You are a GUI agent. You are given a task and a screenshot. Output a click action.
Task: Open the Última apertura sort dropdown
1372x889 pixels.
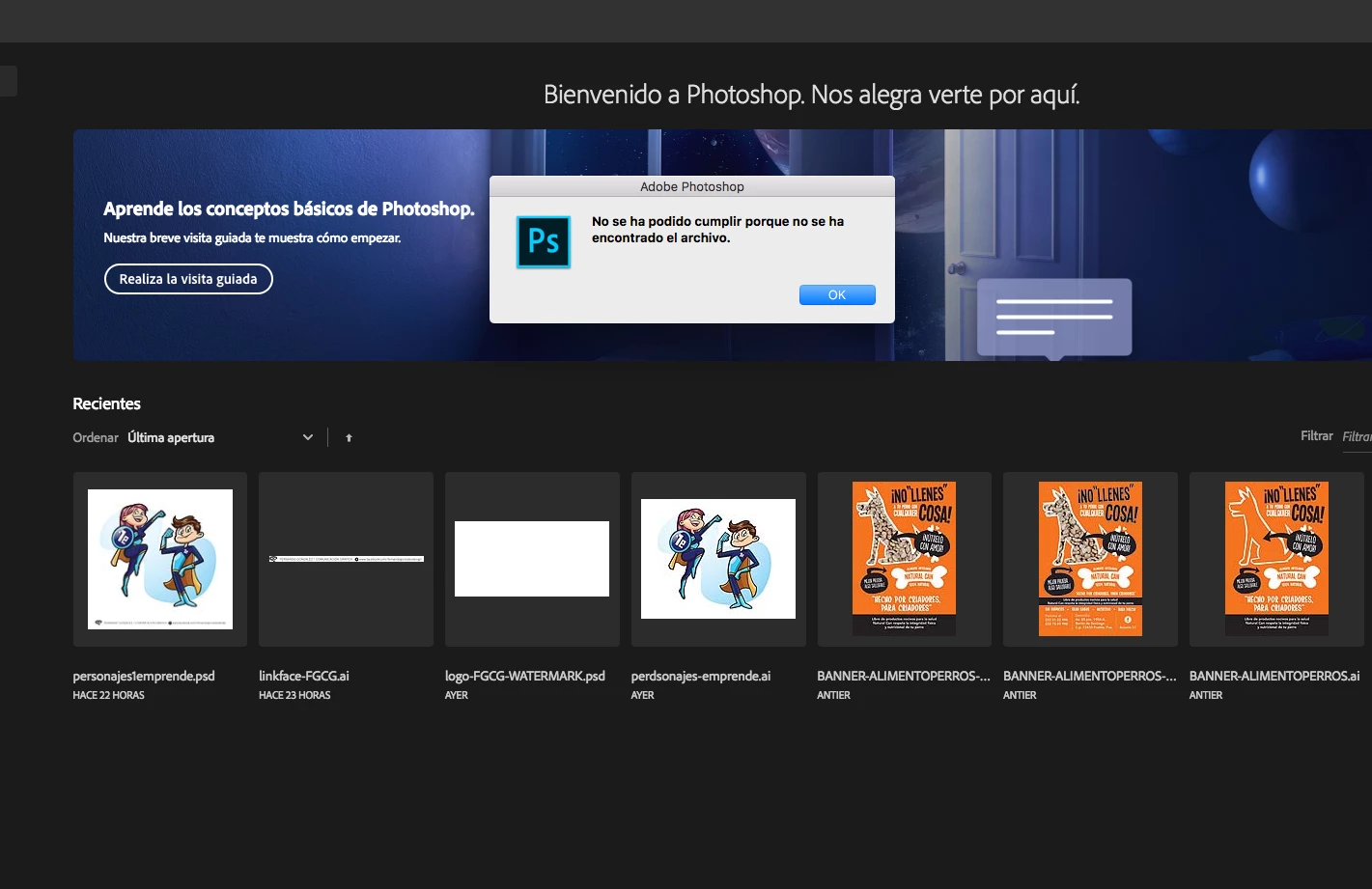tap(220, 437)
